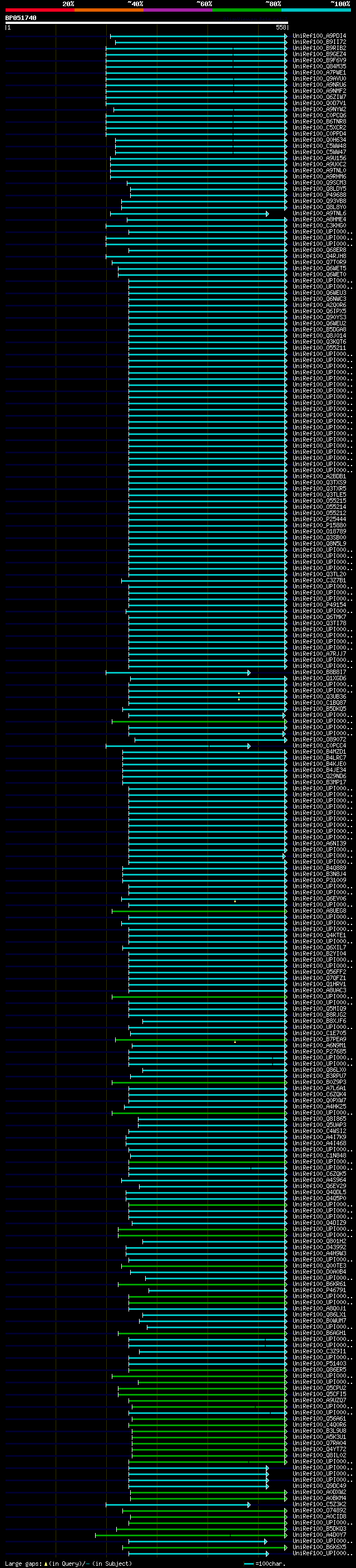Click the white query length ruler bar
Viewport: 356px width, 1568px height.
point(147,22)
